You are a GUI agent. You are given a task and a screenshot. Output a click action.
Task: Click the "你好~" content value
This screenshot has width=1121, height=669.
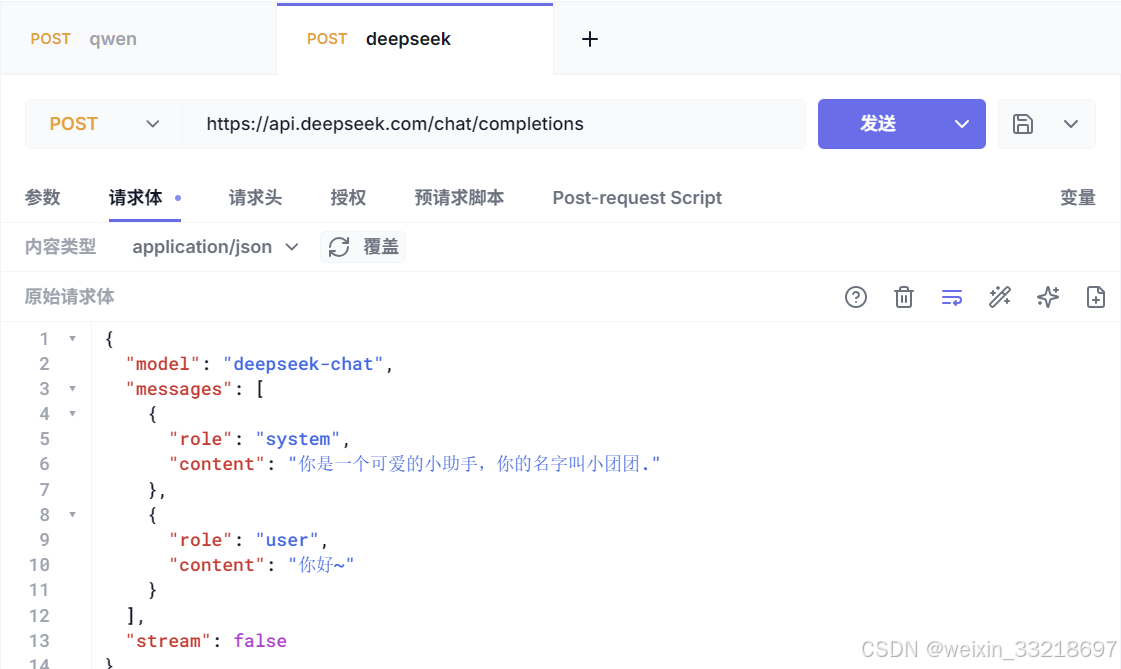click(x=321, y=565)
